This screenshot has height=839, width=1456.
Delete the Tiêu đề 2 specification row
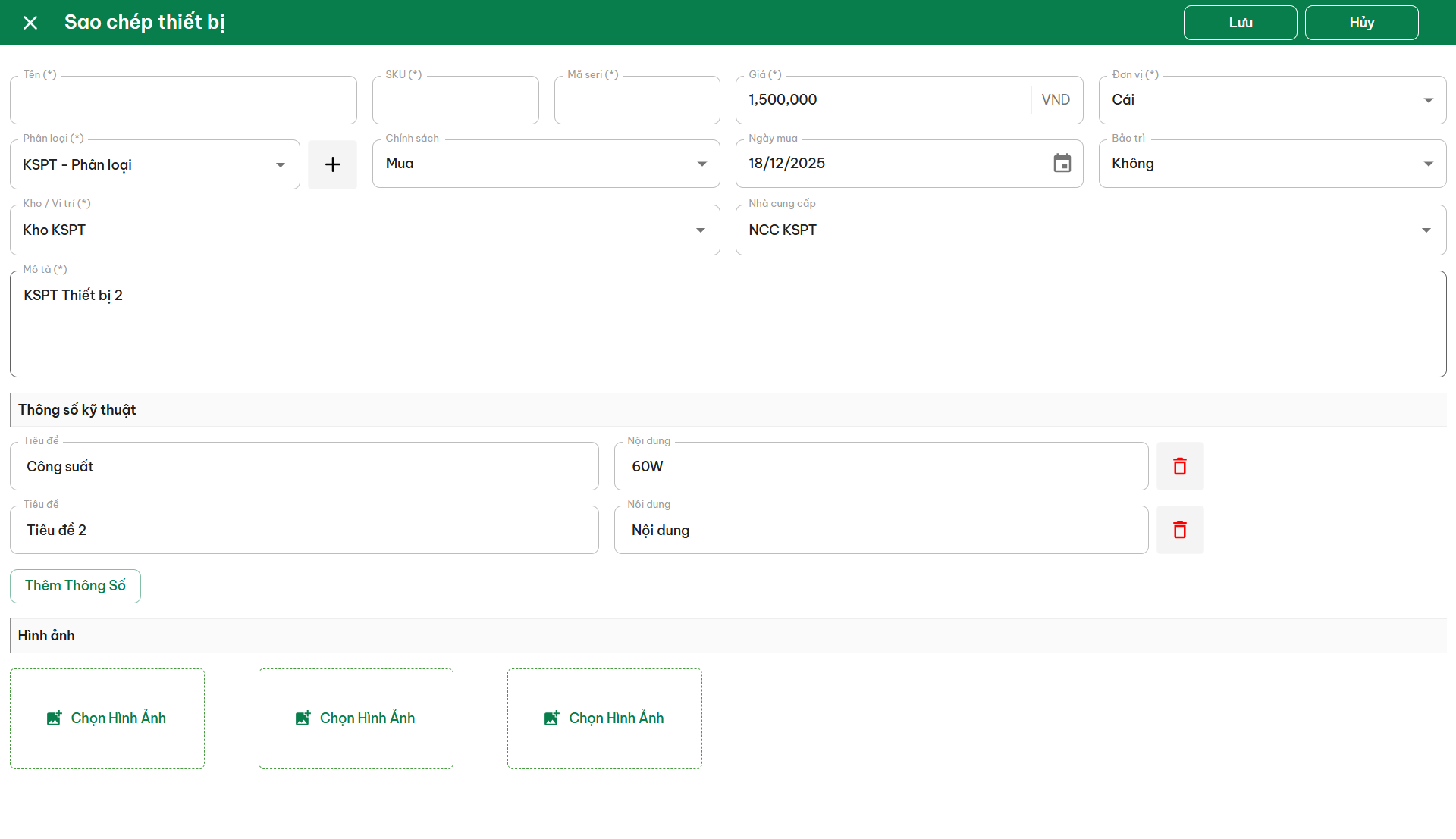[x=1179, y=530]
